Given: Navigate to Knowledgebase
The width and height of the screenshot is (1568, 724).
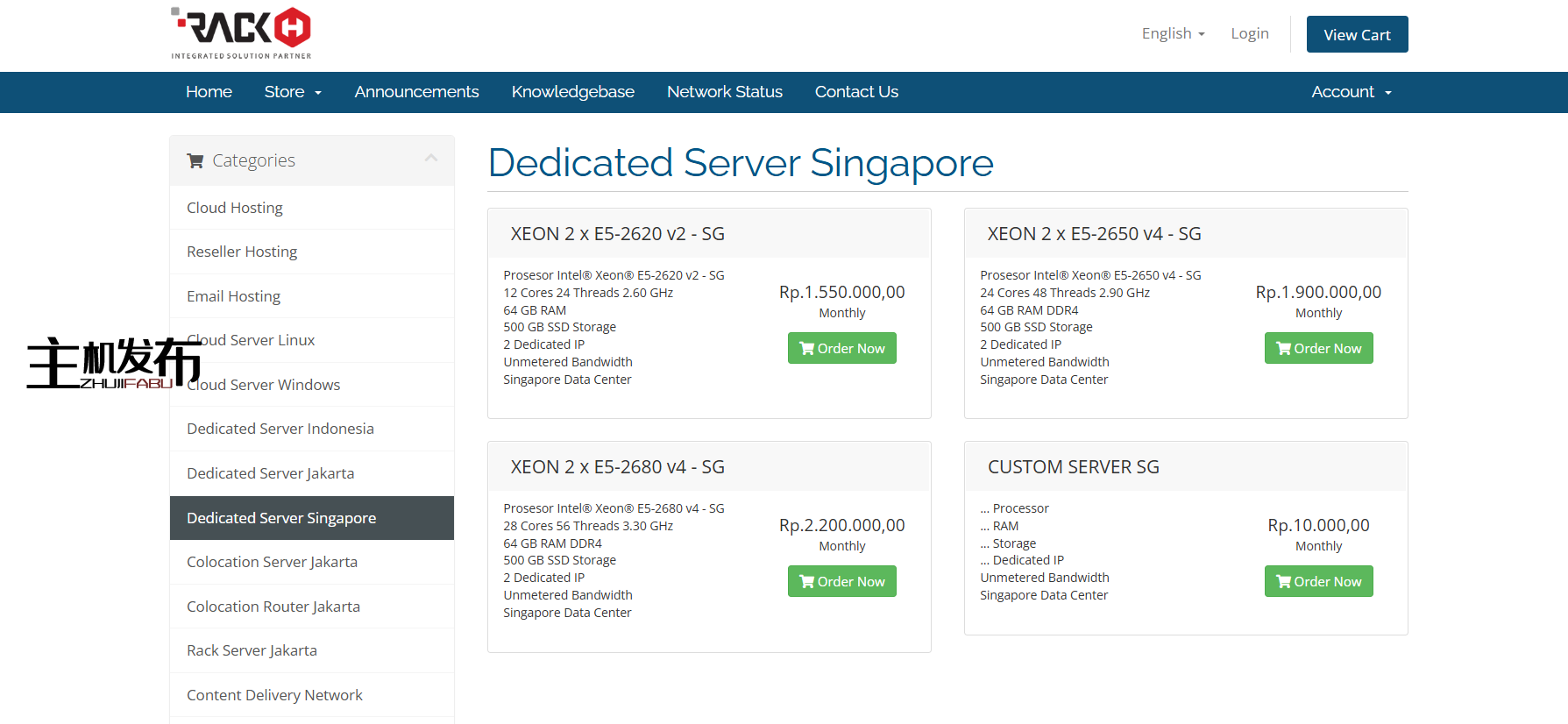Looking at the screenshot, I should 572,92.
